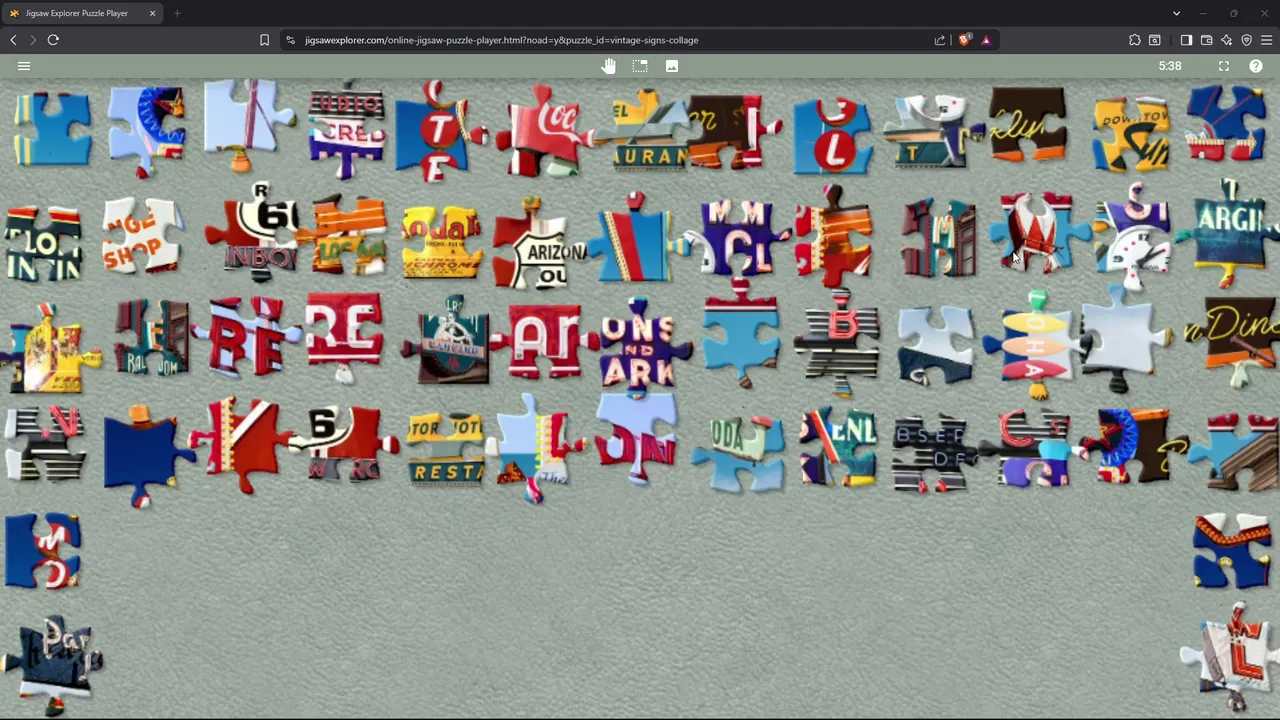Pick the 'MM CL' purple piece

click(x=738, y=238)
